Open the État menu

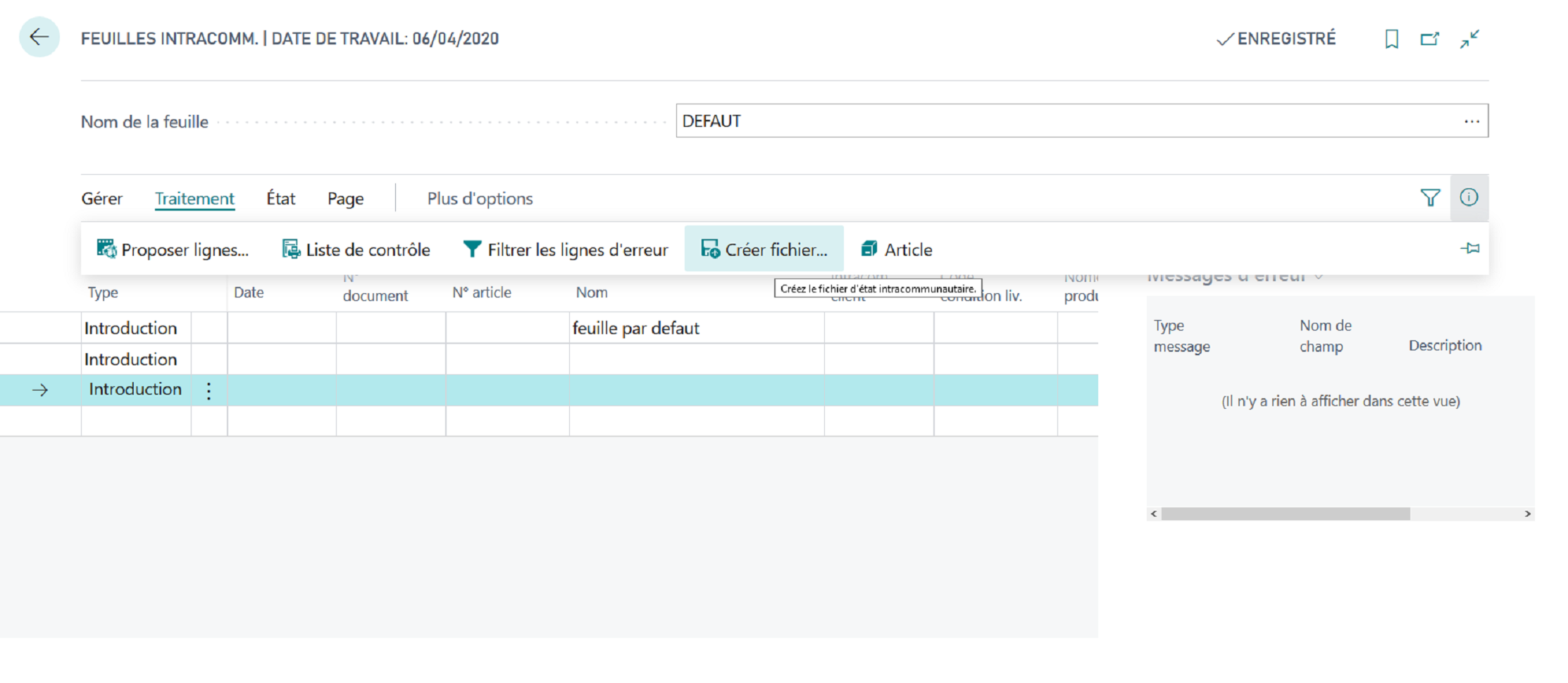280,199
